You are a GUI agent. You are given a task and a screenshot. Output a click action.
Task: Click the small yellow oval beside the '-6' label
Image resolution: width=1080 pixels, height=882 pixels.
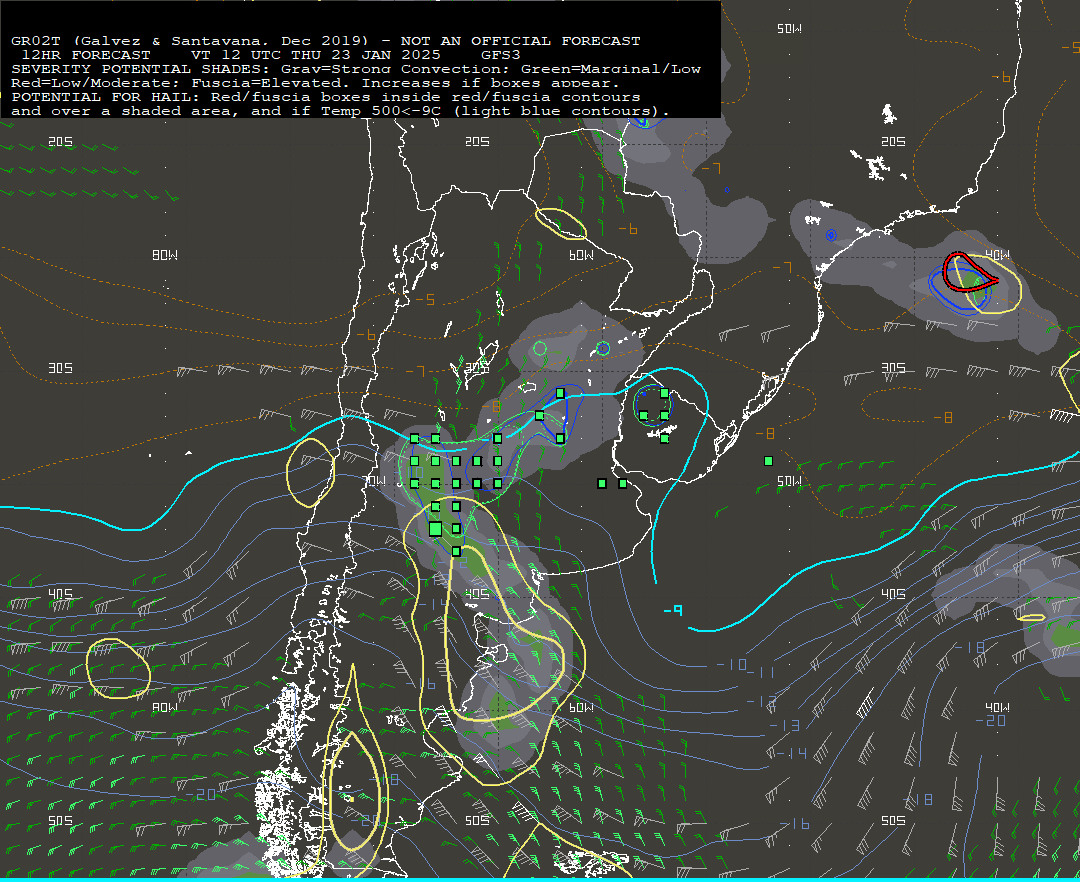[561, 223]
